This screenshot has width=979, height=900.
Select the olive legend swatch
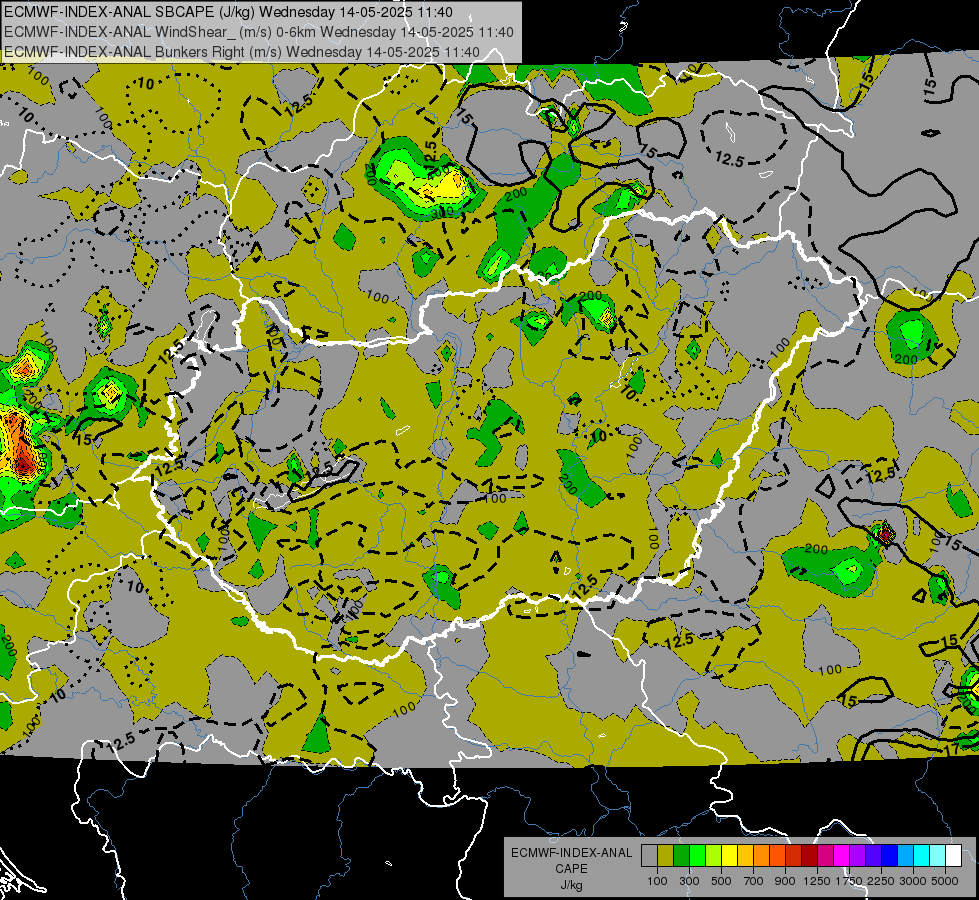[x=666, y=856]
